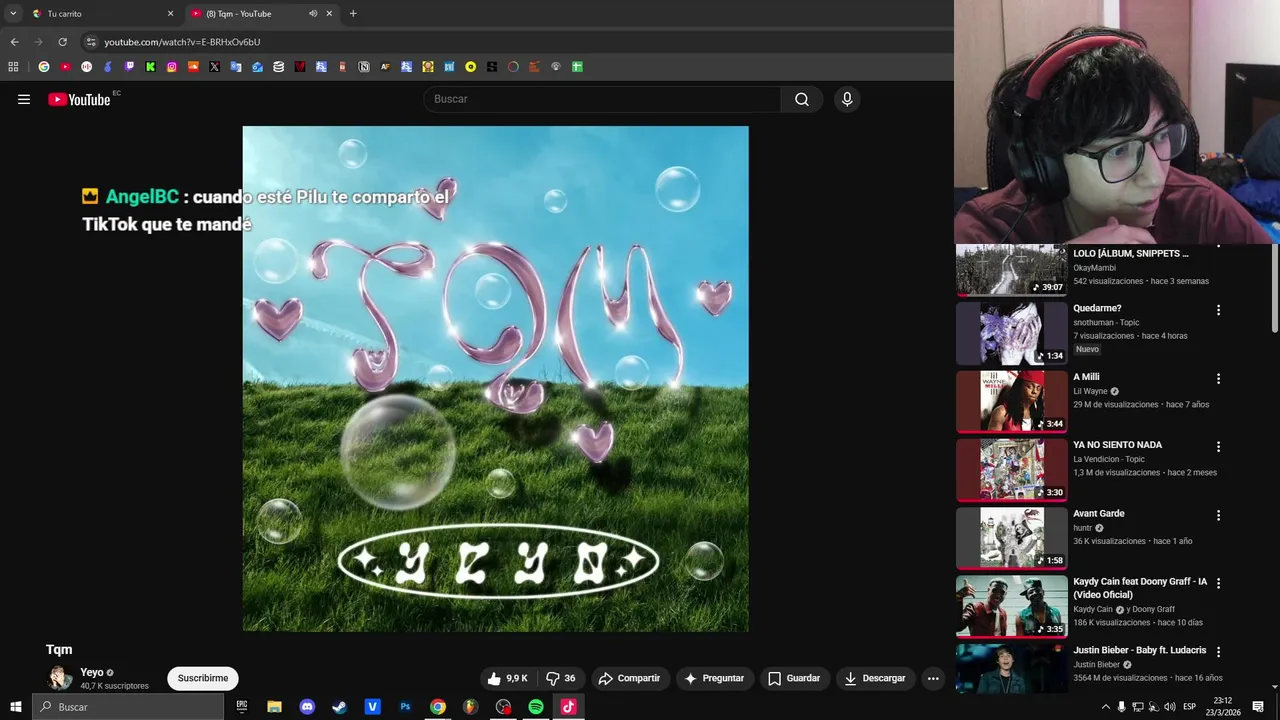Open the YouTube bookmark in the bar
Image resolution: width=1280 pixels, height=720 pixels.
[65, 67]
